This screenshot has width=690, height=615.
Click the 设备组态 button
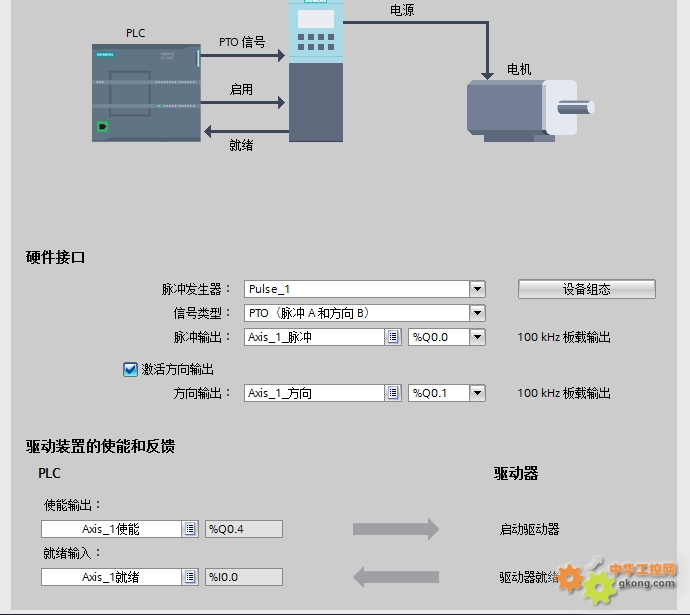[x=587, y=289]
